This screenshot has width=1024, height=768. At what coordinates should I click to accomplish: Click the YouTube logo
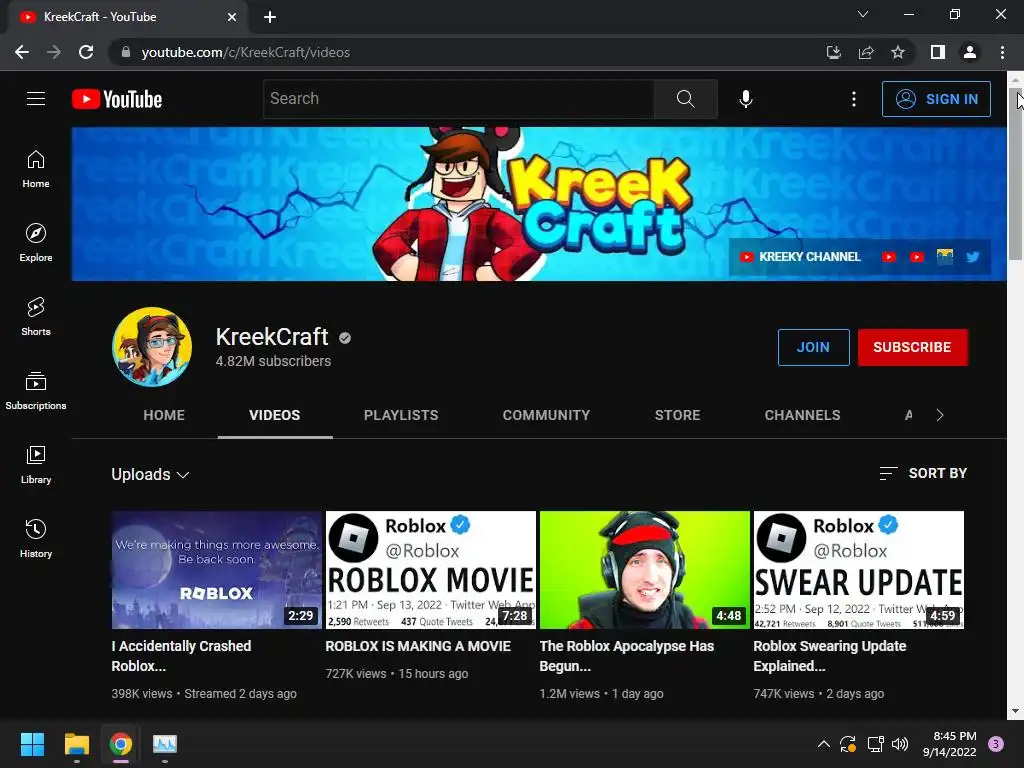coord(117,99)
